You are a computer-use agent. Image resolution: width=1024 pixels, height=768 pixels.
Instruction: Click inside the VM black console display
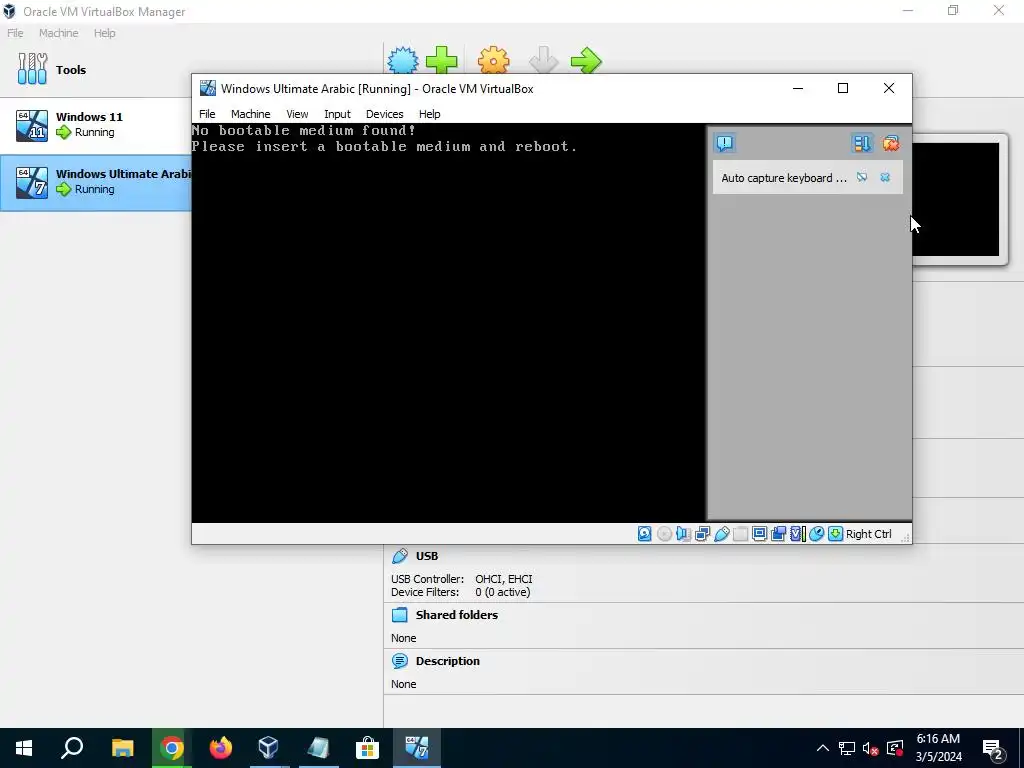click(448, 323)
